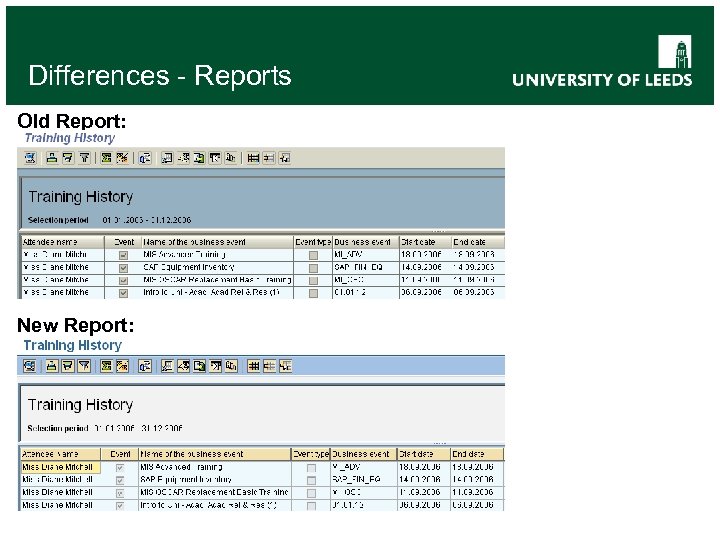Select highlighted 'Miss Diane Mitchell' cell in New Report
Image resolution: width=720 pixels, height=540 pixels.
(x=60, y=467)
